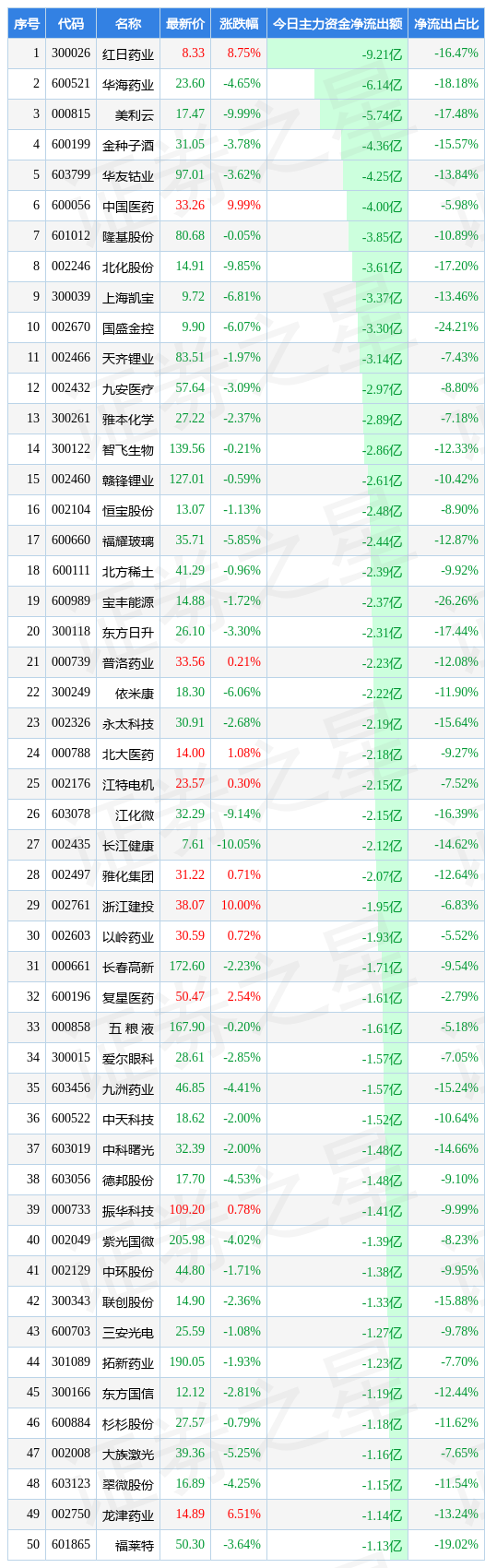Select stock code 601012
The width and height of the screenshot is (485, 1568).
[71, 236]
